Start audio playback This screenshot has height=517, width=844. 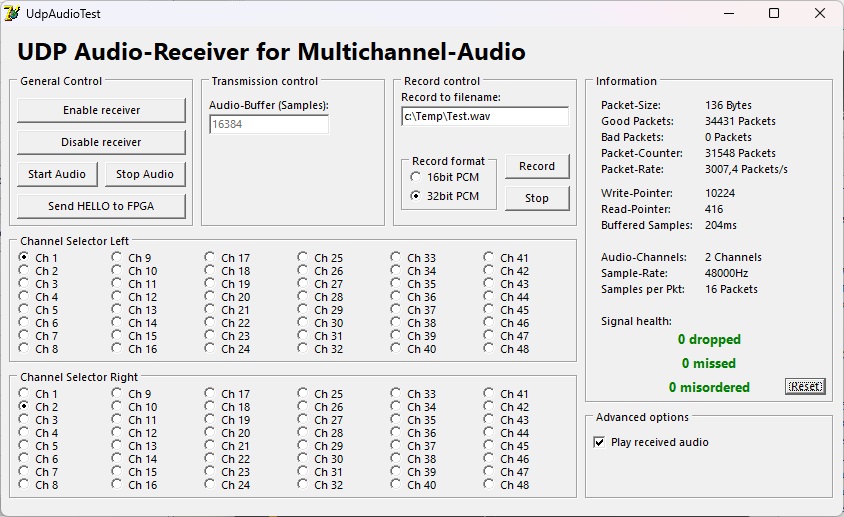pyautogui.click(x=57, y=174)
